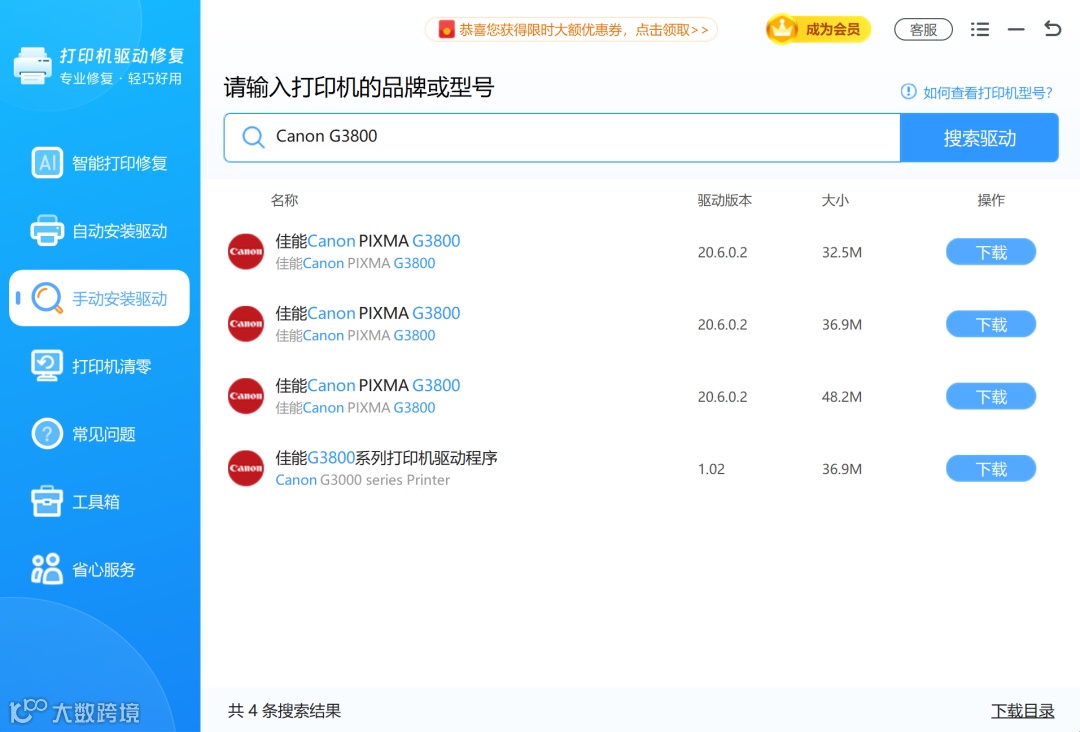
Task: Open 工具箱 menu item
Action: (x=99, y=501)
